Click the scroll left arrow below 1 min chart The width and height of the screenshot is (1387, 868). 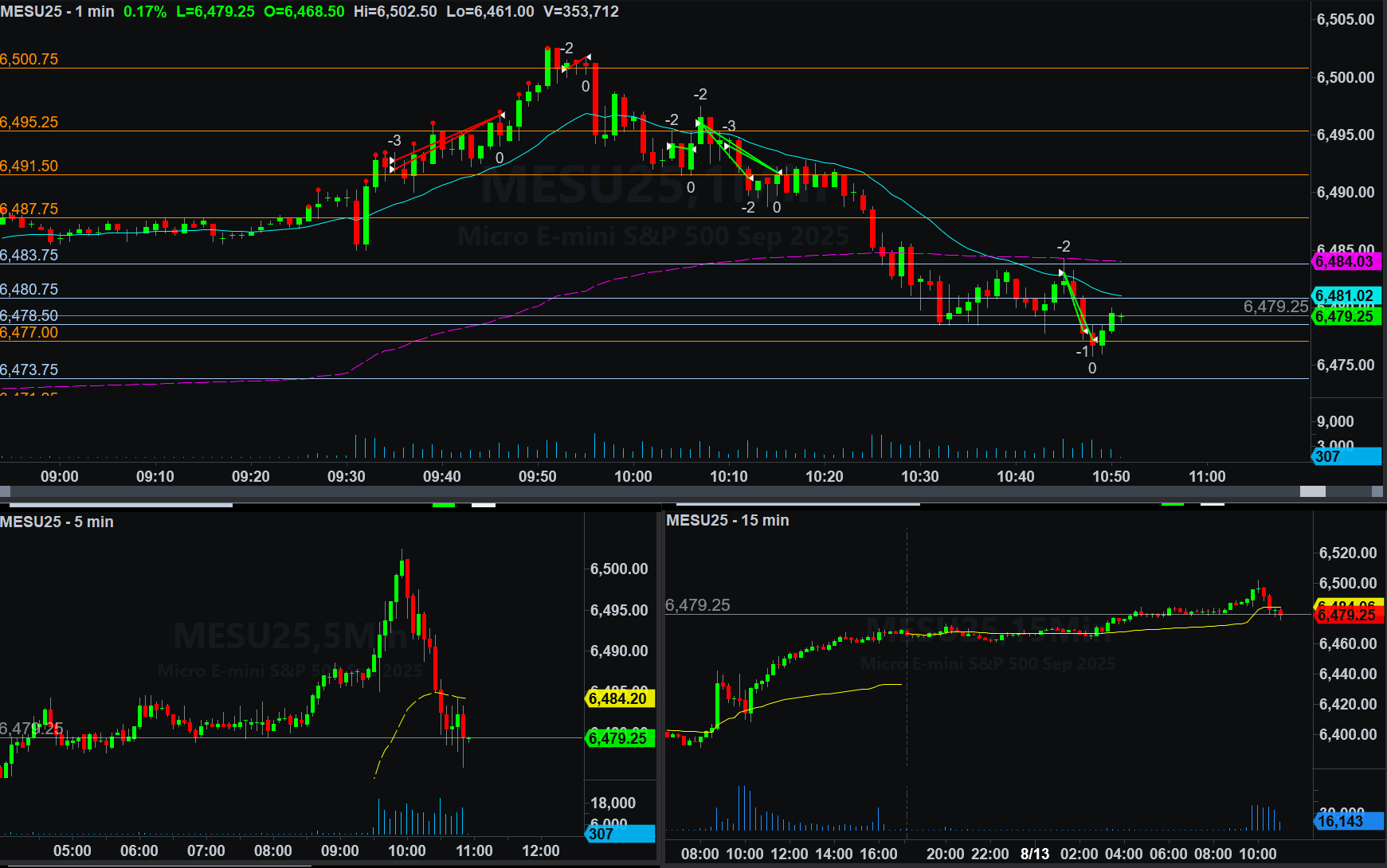[x=5, y=491]
